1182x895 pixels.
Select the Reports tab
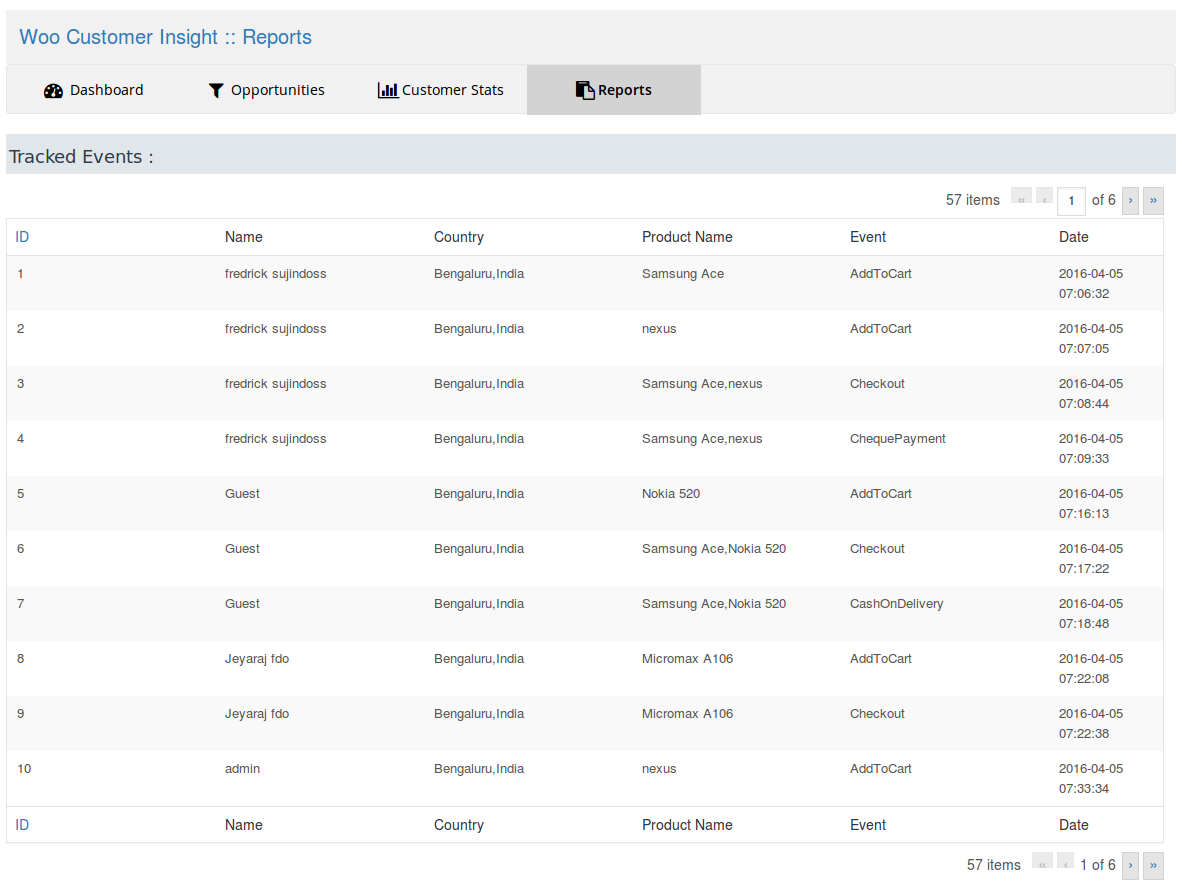click(613, 90)
